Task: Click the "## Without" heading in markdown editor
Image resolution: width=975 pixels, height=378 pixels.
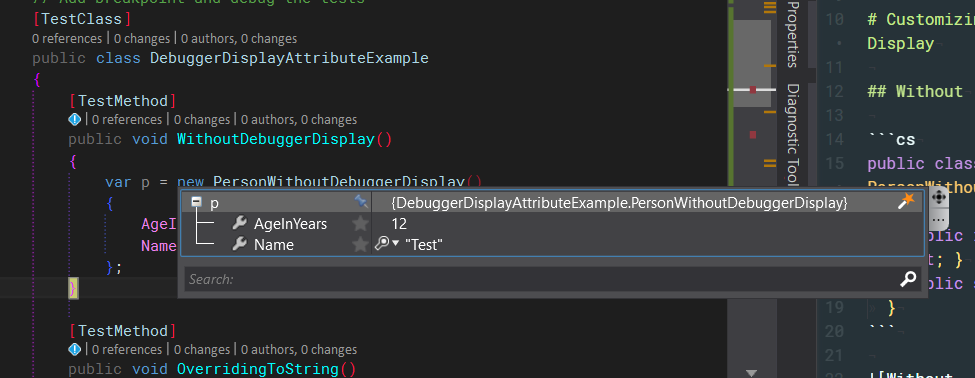Action: pos(915,91)
